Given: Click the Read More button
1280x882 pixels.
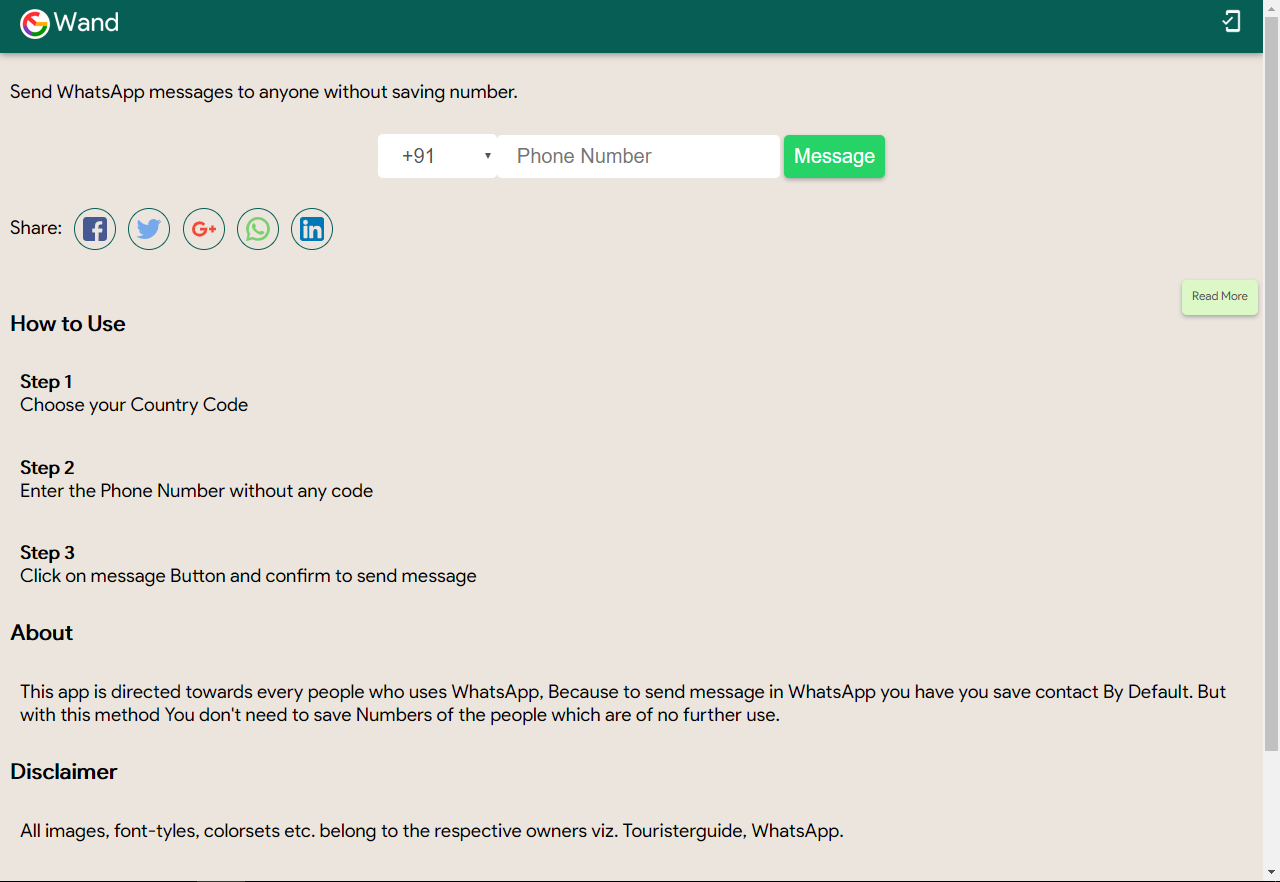Looking at the screenshot, I should point(1220,297).
